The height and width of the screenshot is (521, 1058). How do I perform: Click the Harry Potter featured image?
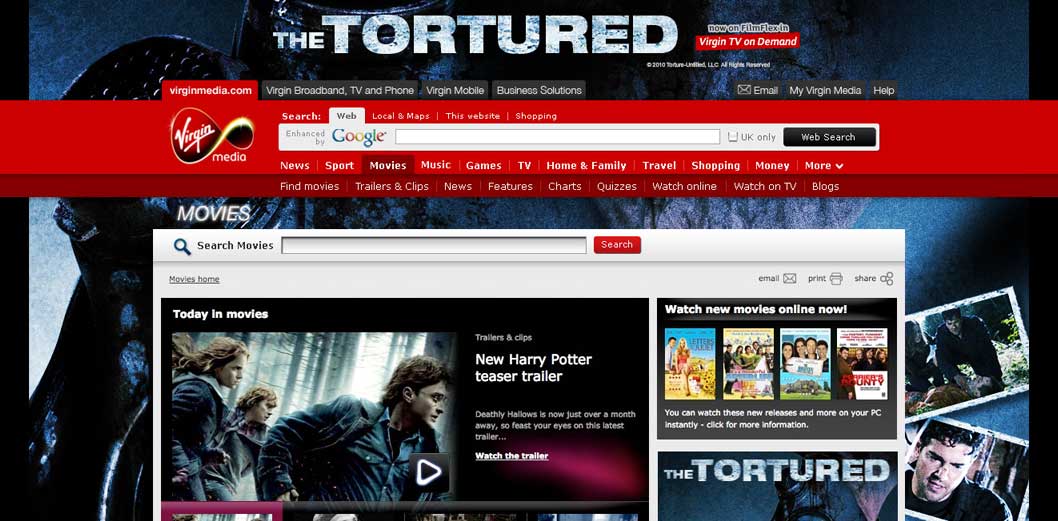[x=314, y=416]
